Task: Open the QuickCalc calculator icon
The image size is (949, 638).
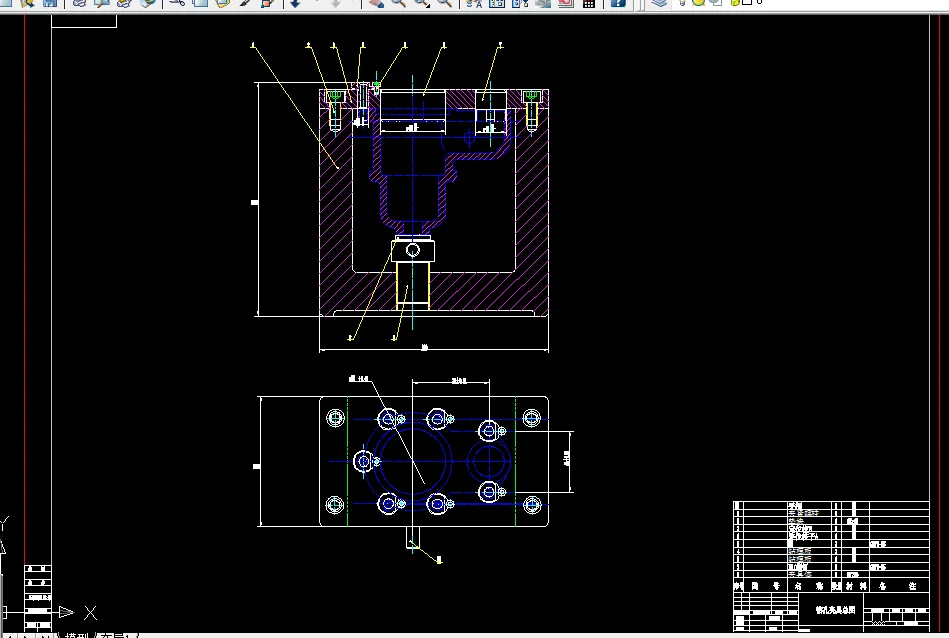Action: coord(588,2)
